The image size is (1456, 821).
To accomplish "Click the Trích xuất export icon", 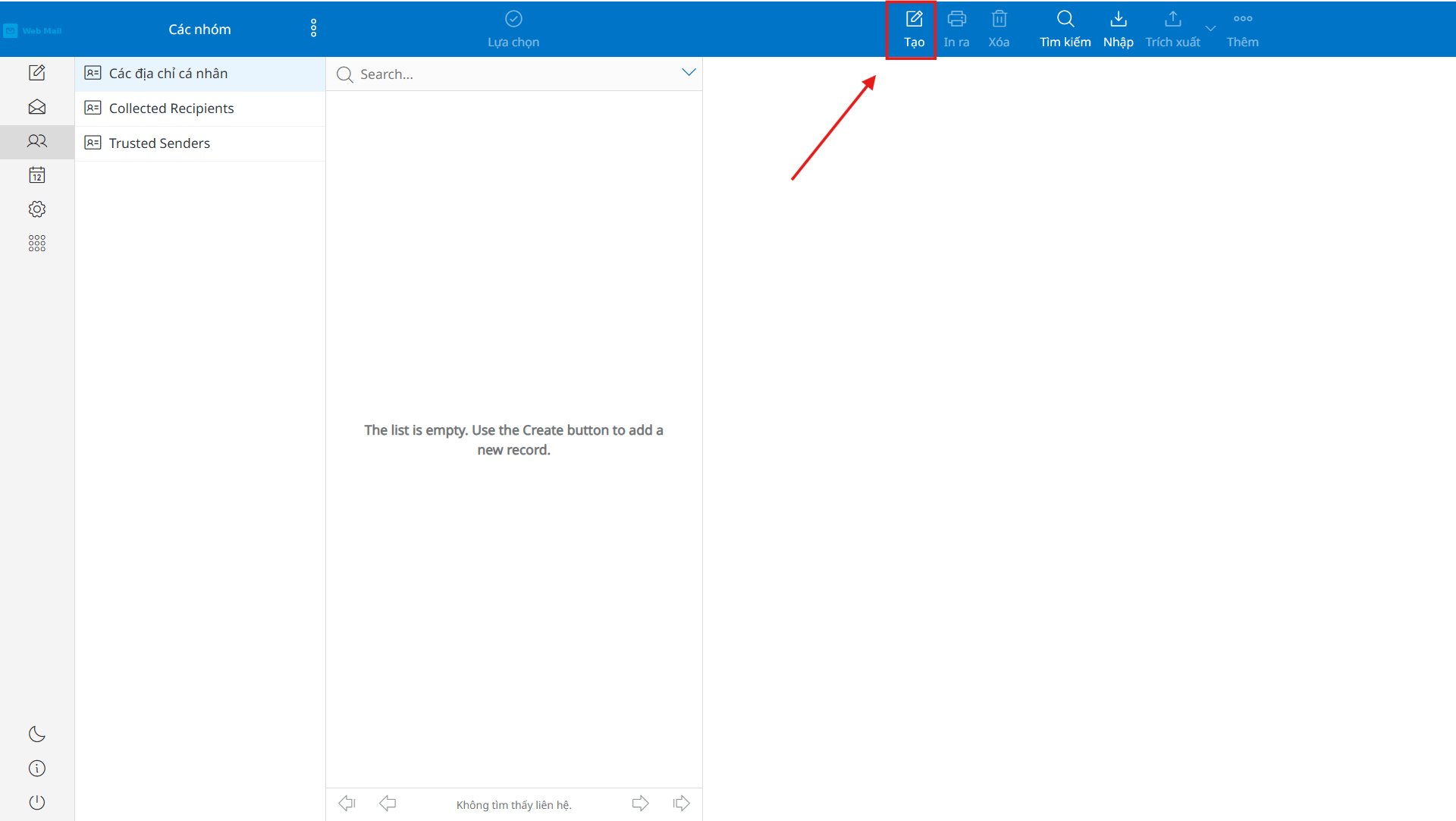I will click(1172, 19).
